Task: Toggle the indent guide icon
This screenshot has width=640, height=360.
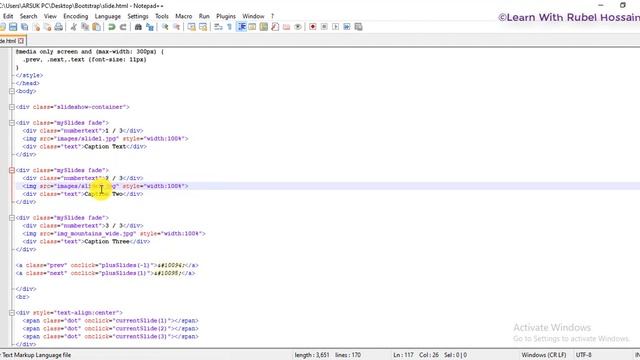Action: click(242, 27)
